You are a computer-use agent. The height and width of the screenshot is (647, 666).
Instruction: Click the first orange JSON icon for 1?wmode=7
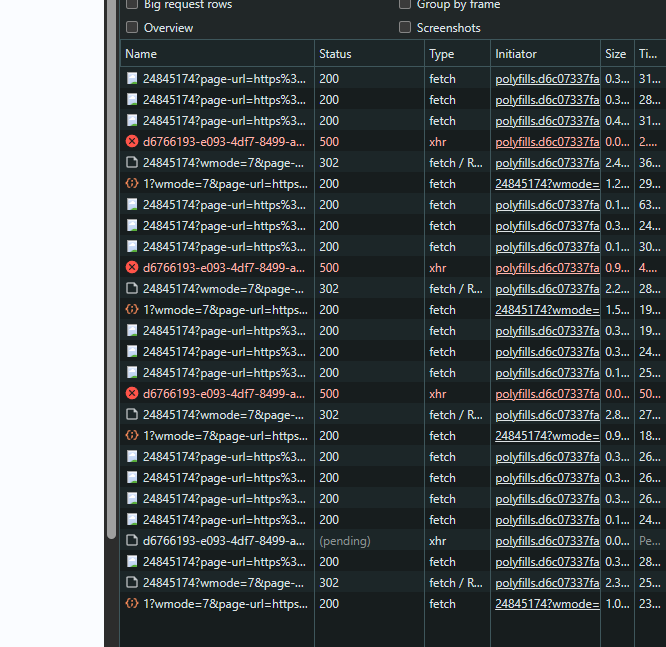click(132, 183)
